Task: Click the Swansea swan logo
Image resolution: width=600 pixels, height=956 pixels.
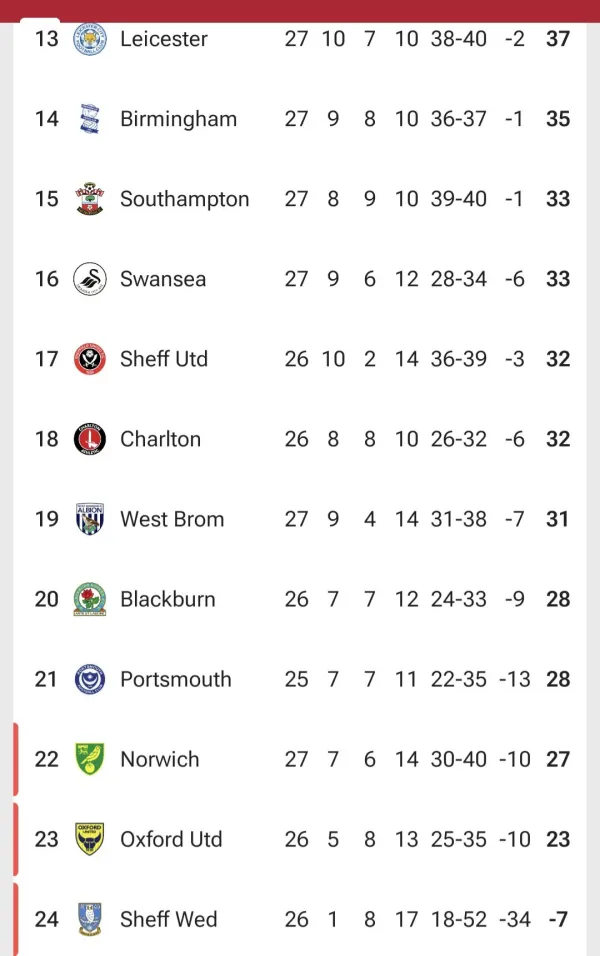Action: [x=90, y=279]
